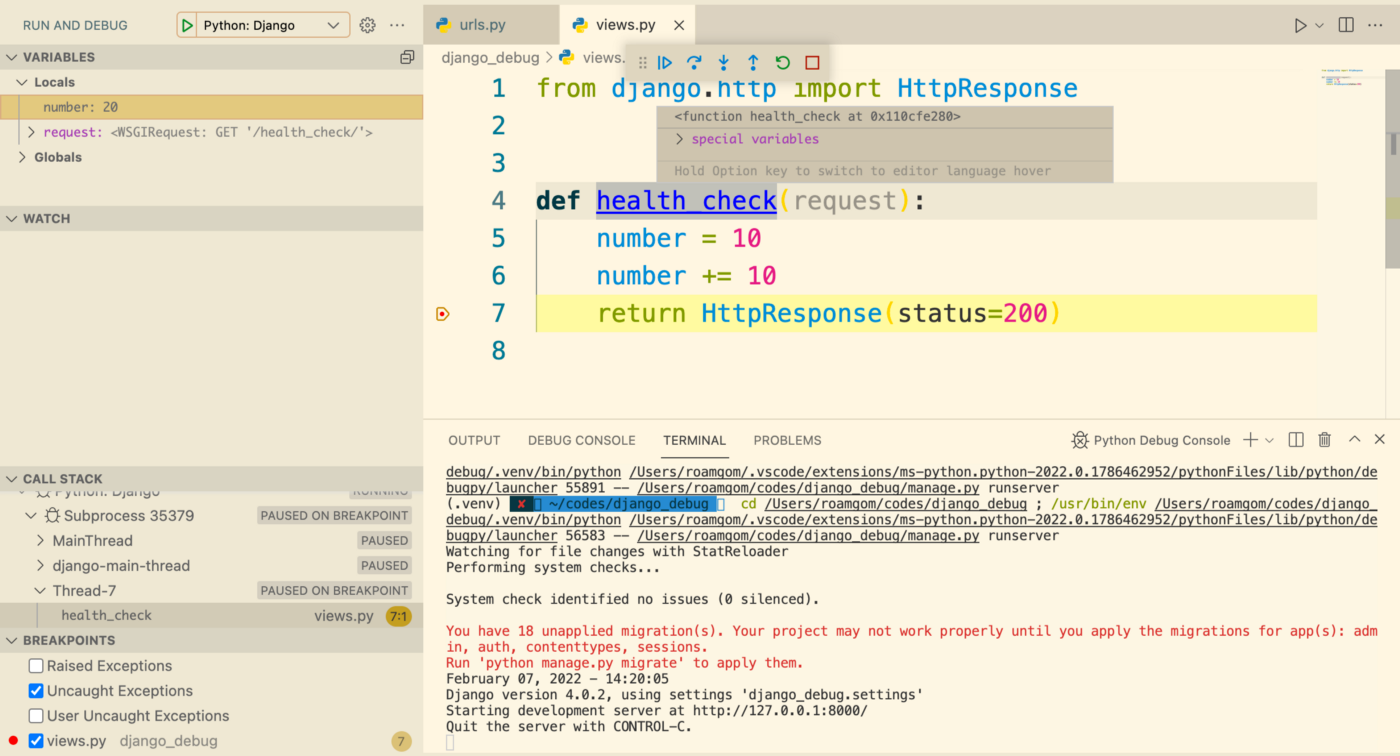Disable Uncaught Exceptions breakpoint
Viewport: 1400px width, 756px height.
point(36,691)
